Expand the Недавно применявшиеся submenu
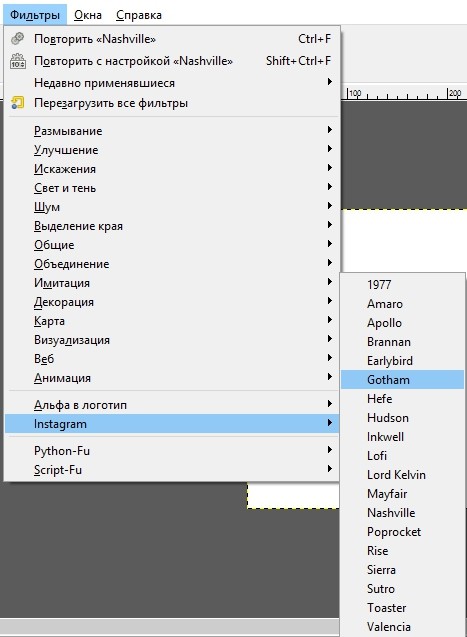The width and height of the screenshot is (467, 637). click(x=172, y=83)
